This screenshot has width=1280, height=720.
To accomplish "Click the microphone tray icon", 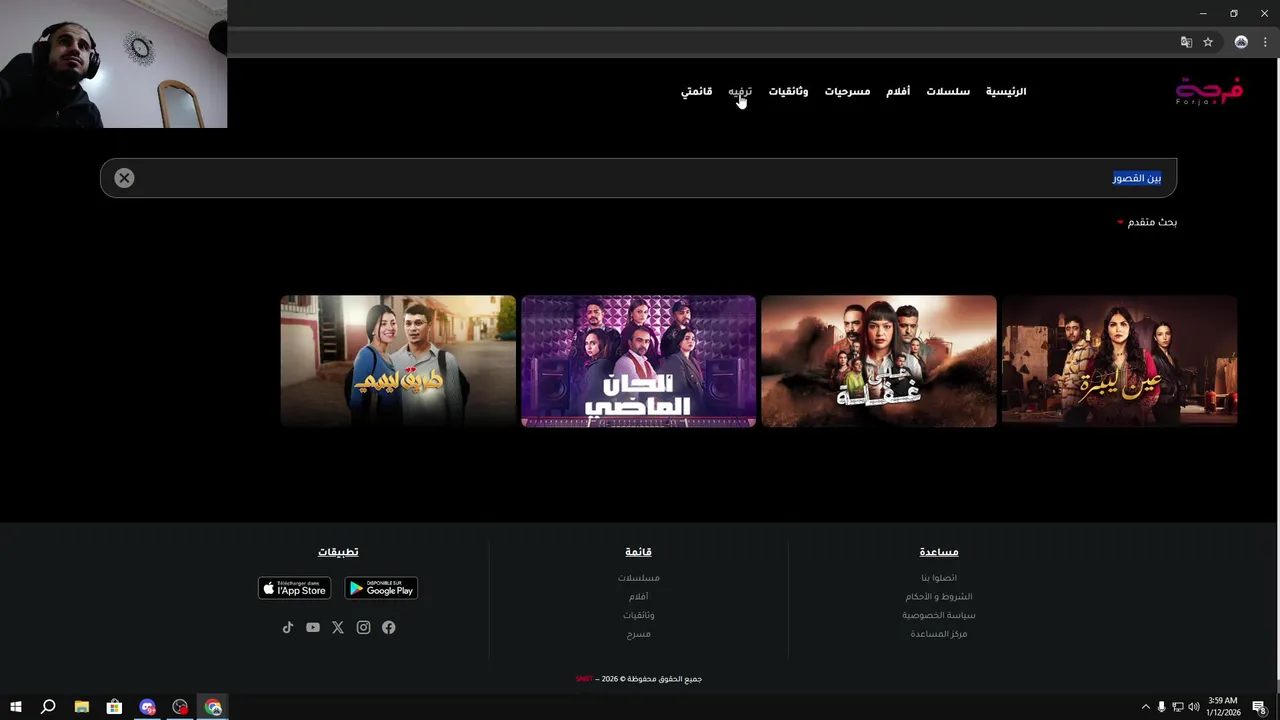I will tap(1161, 707).
